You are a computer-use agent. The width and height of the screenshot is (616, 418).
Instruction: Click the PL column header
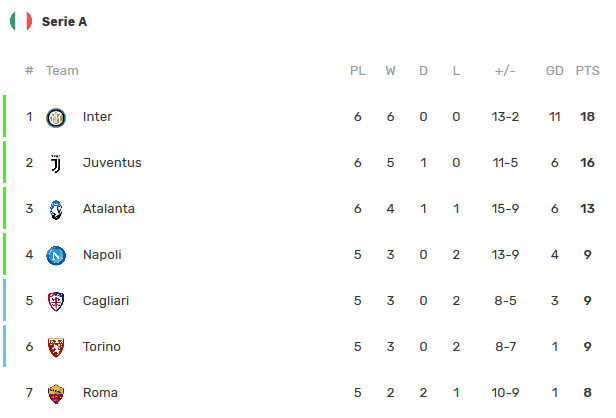click(357, 71)
